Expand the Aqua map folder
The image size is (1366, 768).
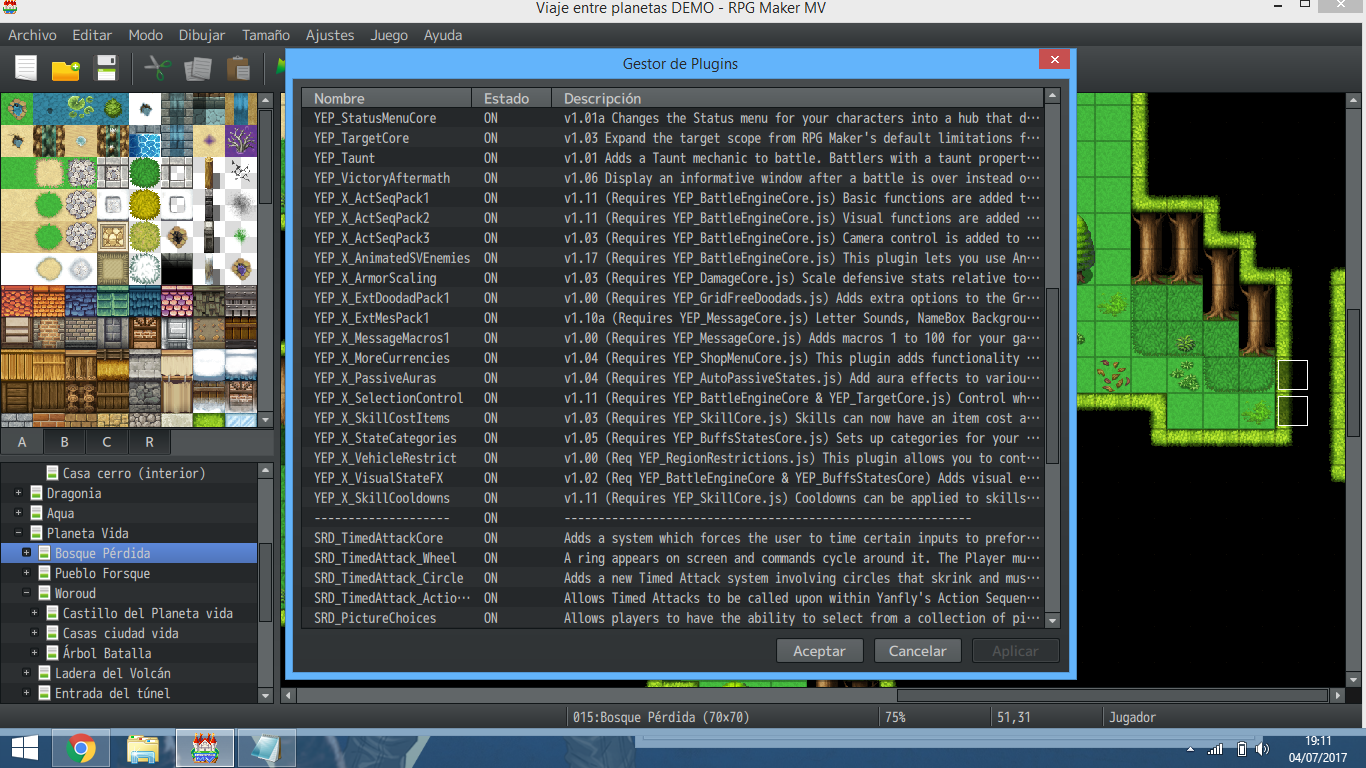tap(19, 513)
